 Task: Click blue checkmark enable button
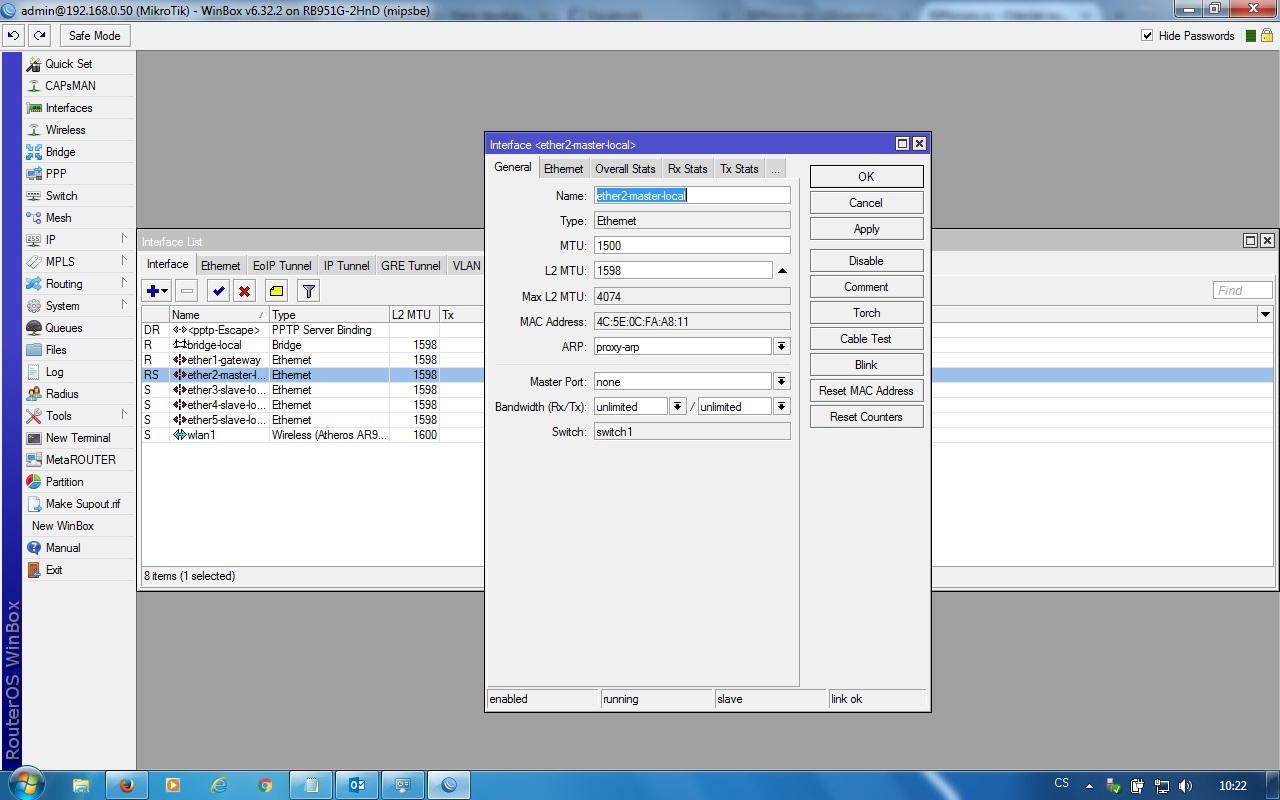(218, 291)
